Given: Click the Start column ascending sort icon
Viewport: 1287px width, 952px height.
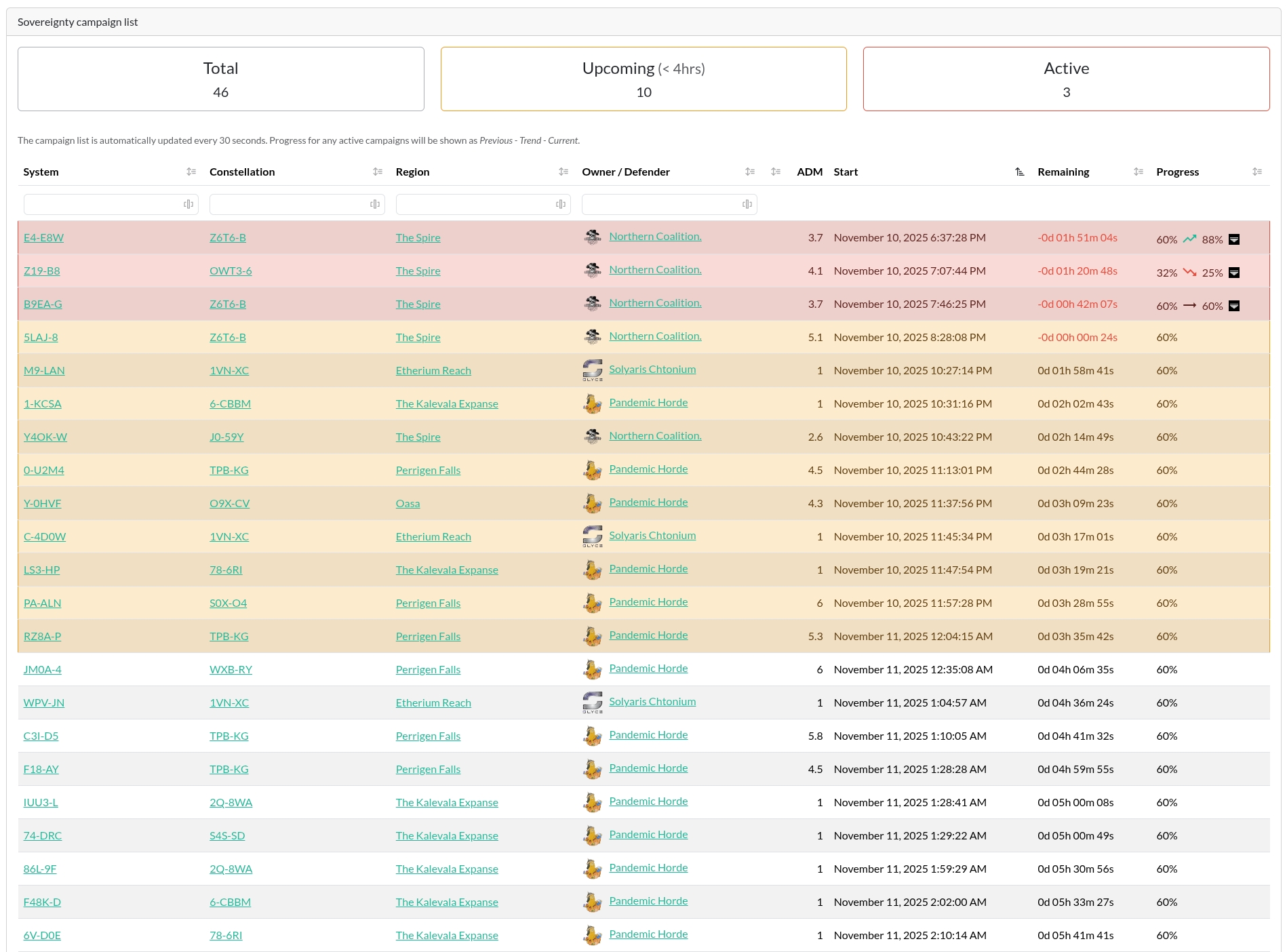Looking at the screenshot, I should click(x=1019, y=172).
